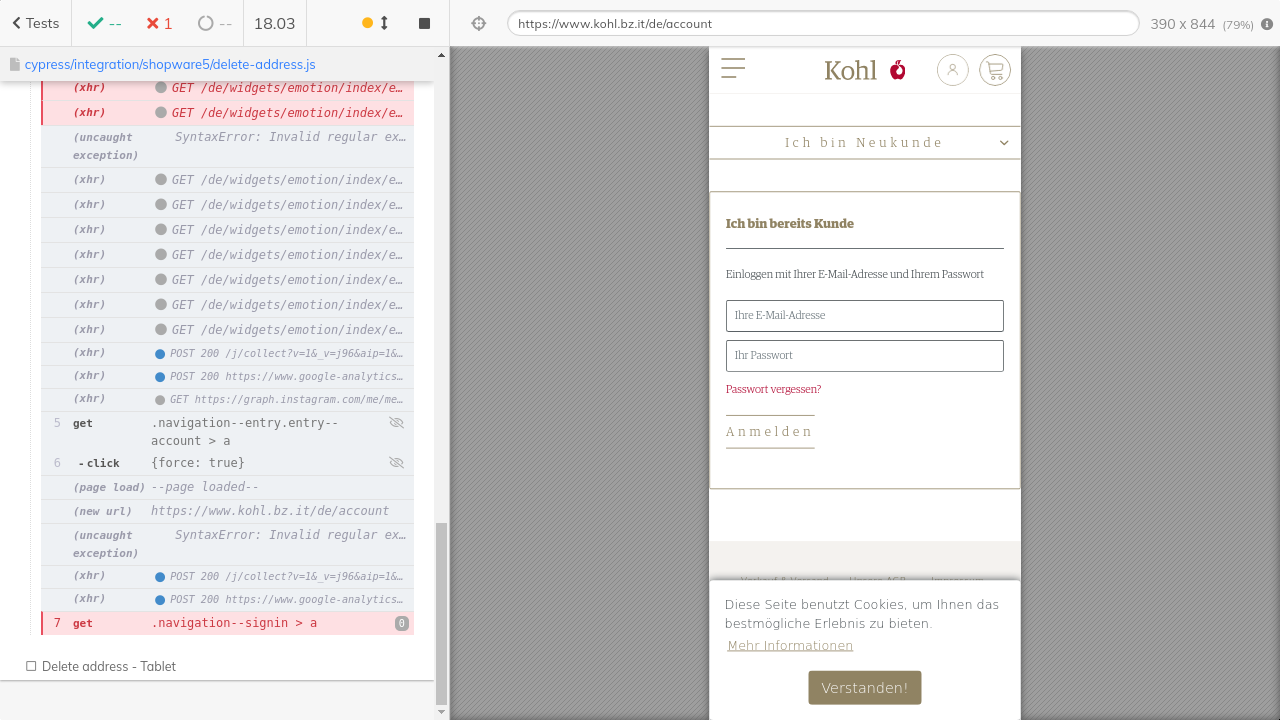1280x720 pixels.
Task: Open the shopping cart icon
Action: (x=994, y=70)
